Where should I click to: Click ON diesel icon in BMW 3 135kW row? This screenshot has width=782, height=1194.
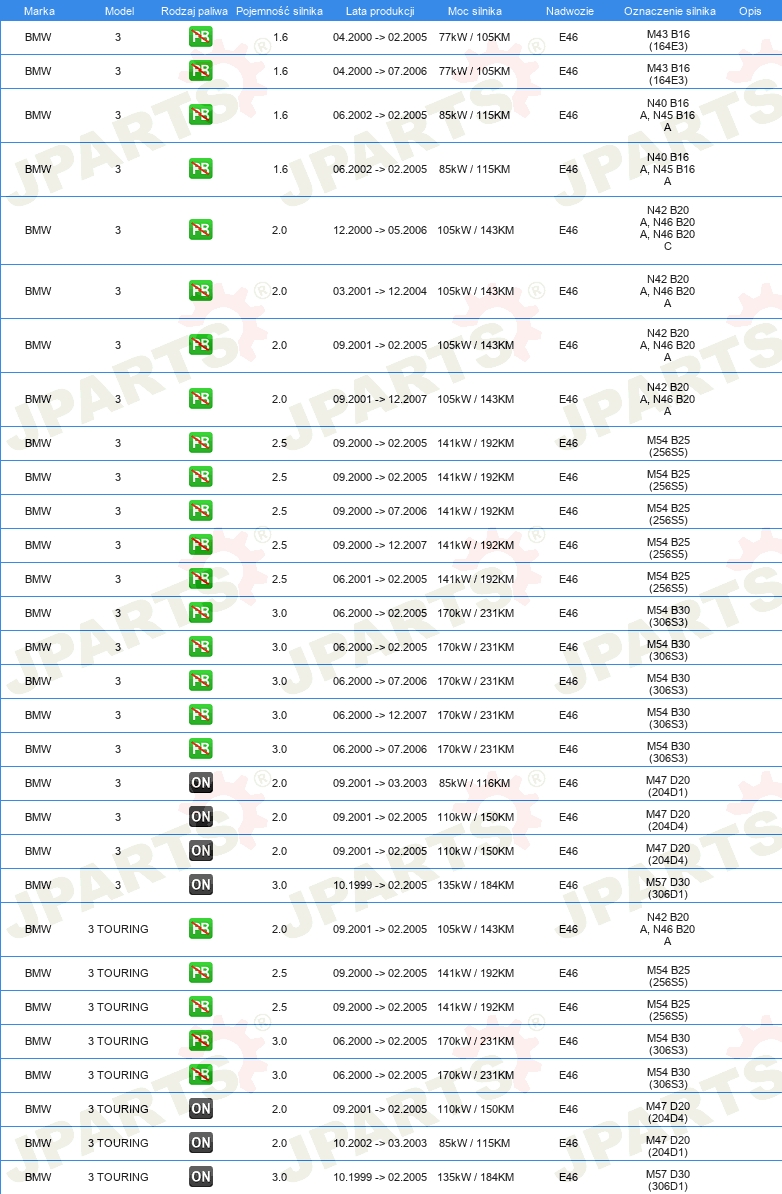click(200, 885)
